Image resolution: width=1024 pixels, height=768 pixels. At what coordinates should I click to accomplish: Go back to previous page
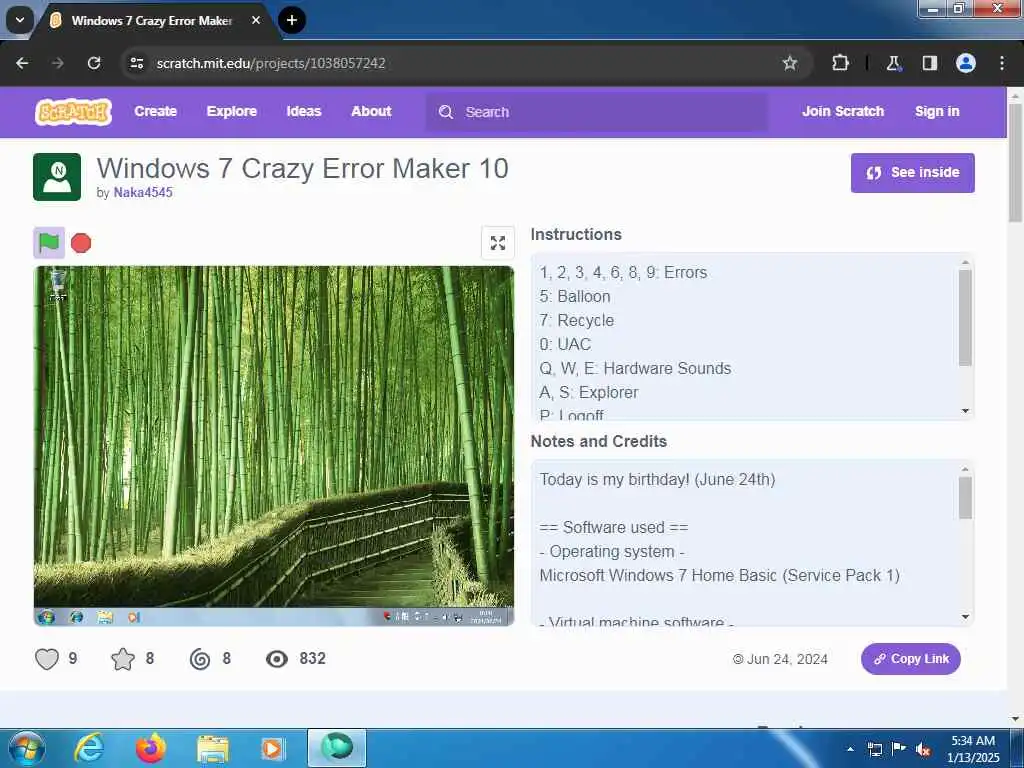[x=22, y=63]
